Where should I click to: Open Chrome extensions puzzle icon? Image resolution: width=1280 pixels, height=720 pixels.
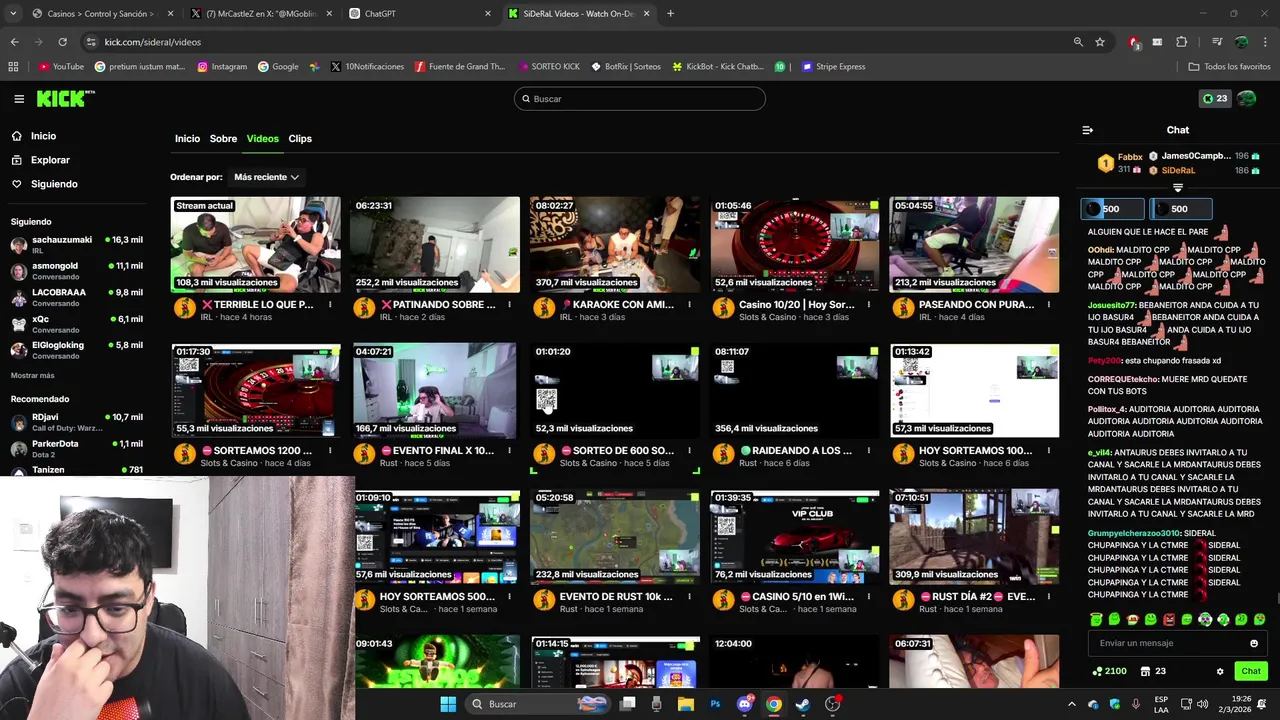[1182, 42]
